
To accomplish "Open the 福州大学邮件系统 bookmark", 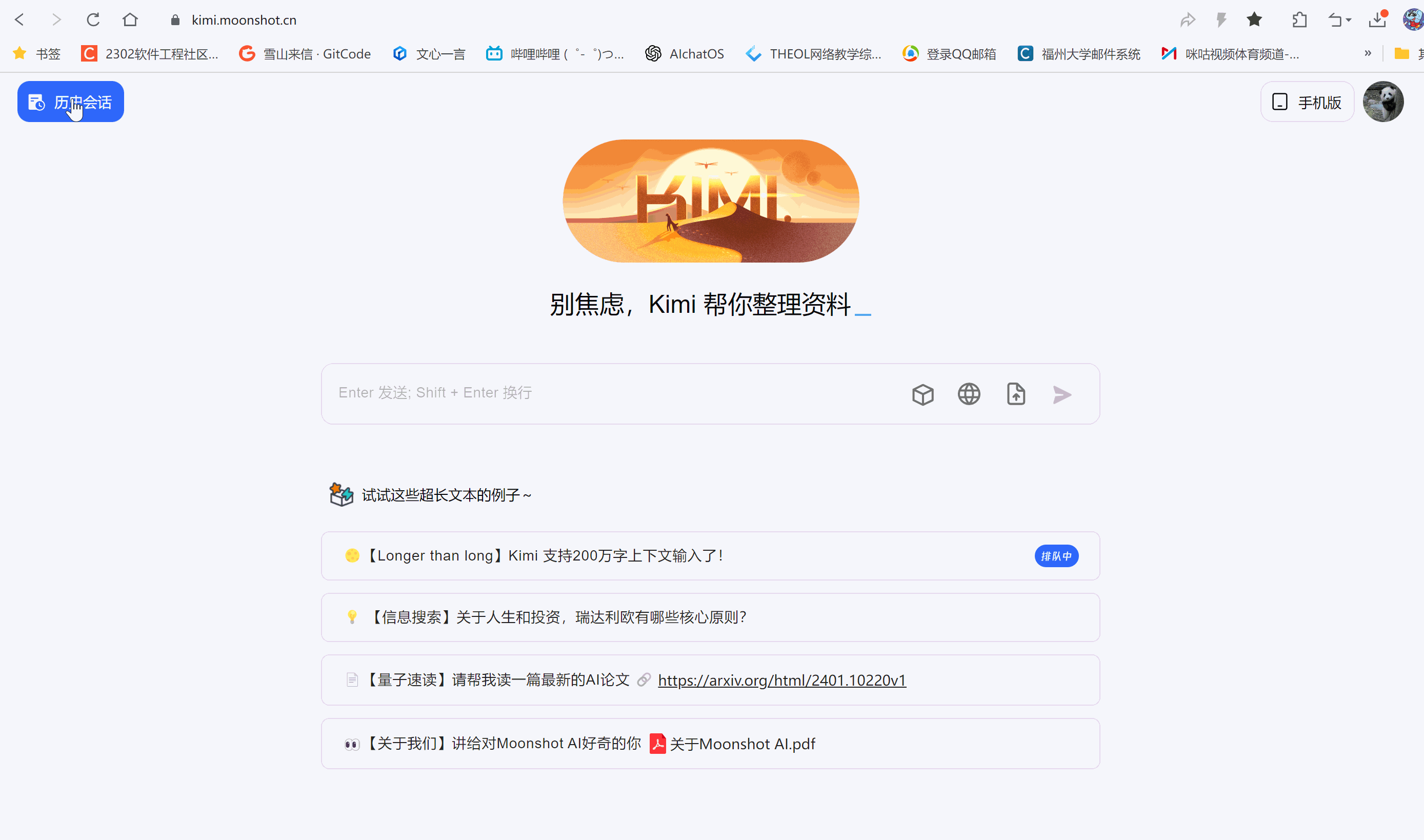I will pyautogui.click(x=1079, y=54).
